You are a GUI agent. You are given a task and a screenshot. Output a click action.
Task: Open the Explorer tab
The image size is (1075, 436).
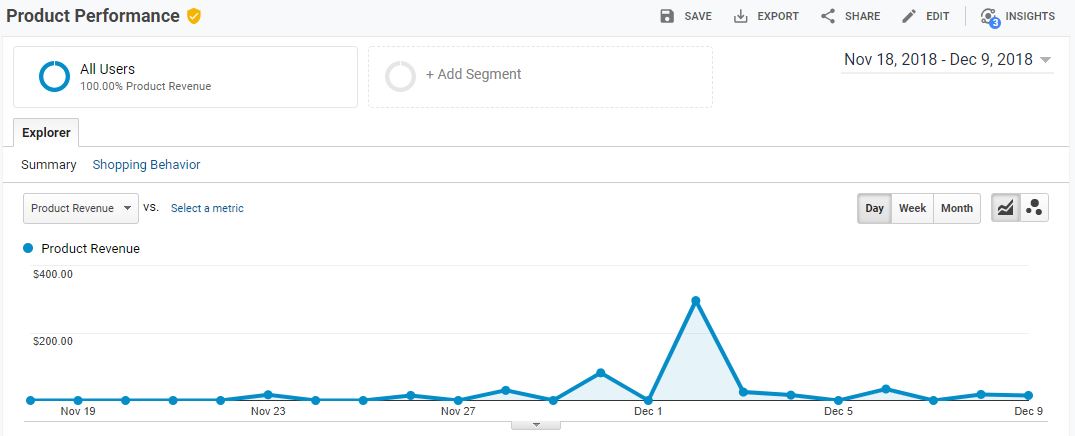46,132
